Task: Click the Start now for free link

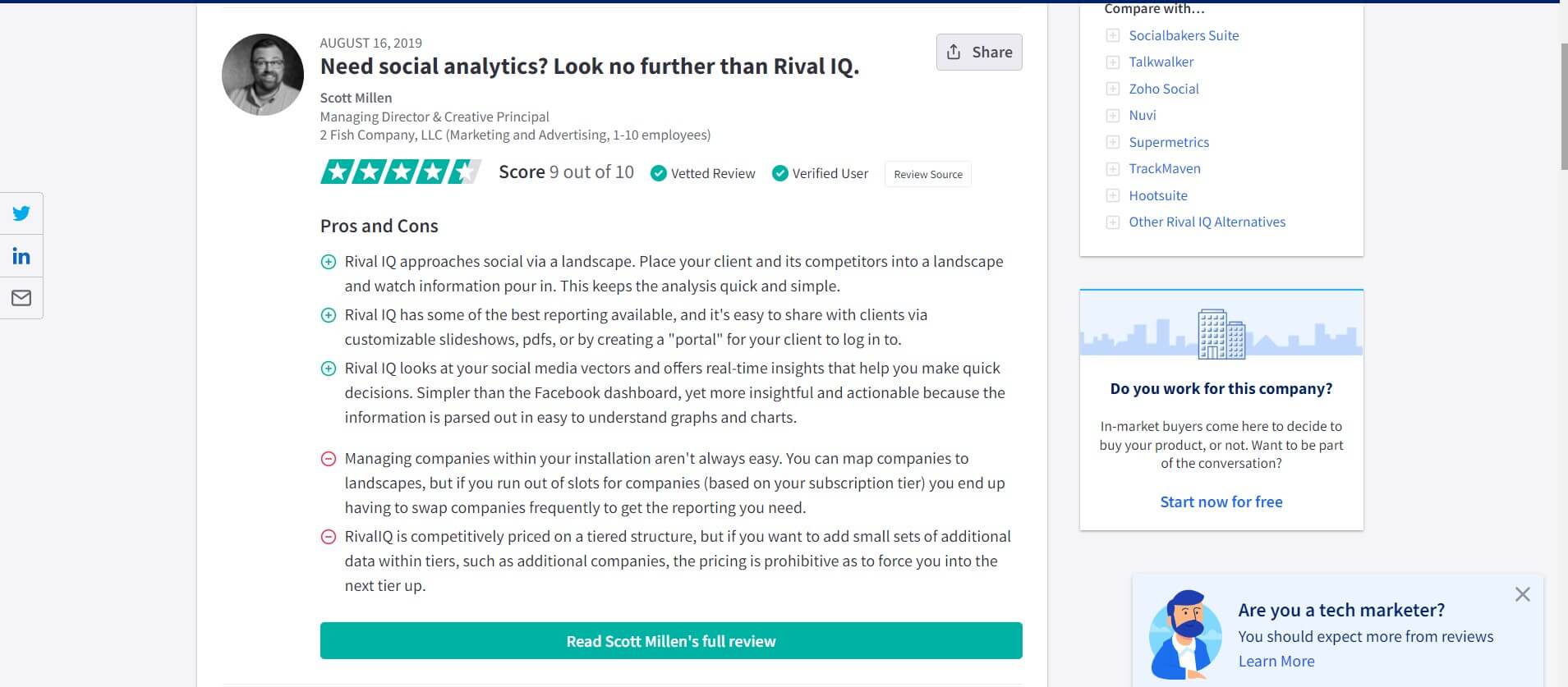Action: tap(1221, 502)
